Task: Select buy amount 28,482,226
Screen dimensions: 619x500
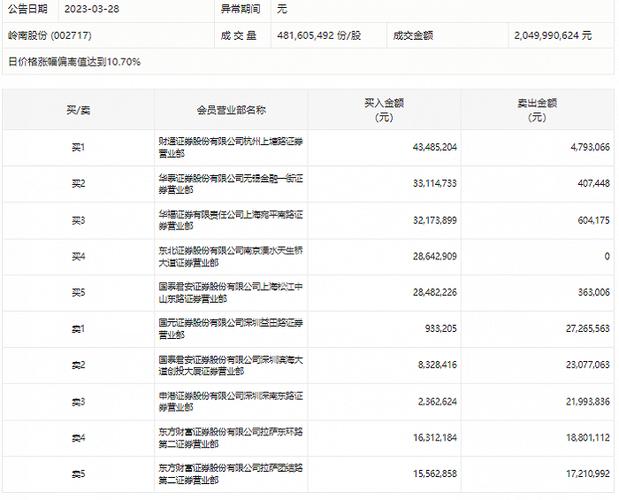Action: (x=435, y=292)
